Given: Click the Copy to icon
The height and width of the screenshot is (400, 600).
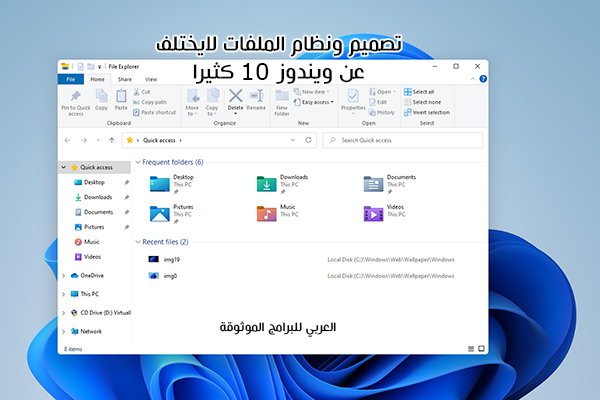Looking at the screenshot, I should click(x=213, y=96).
